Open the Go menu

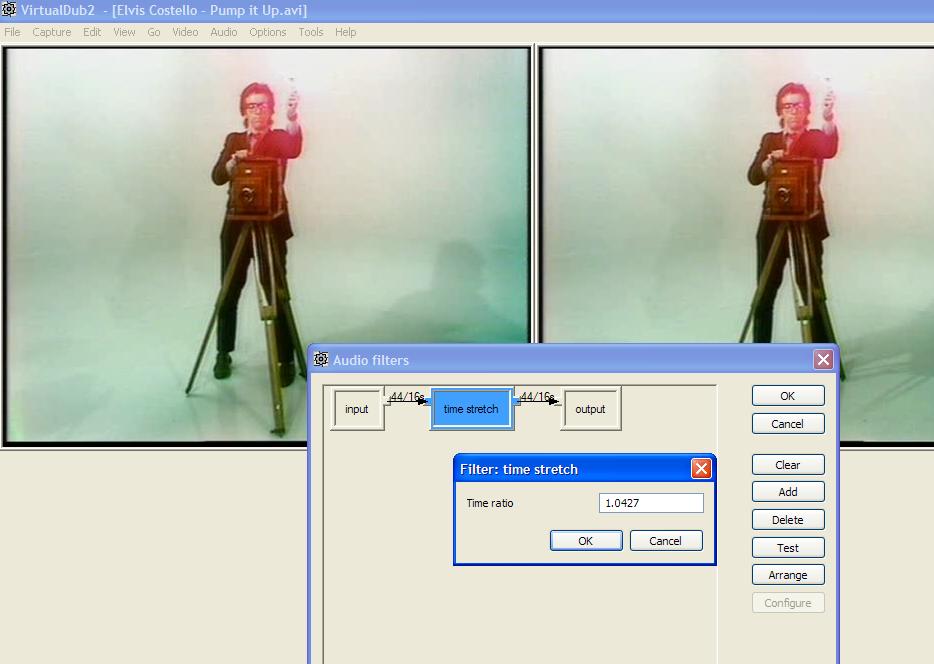[154, 32]
